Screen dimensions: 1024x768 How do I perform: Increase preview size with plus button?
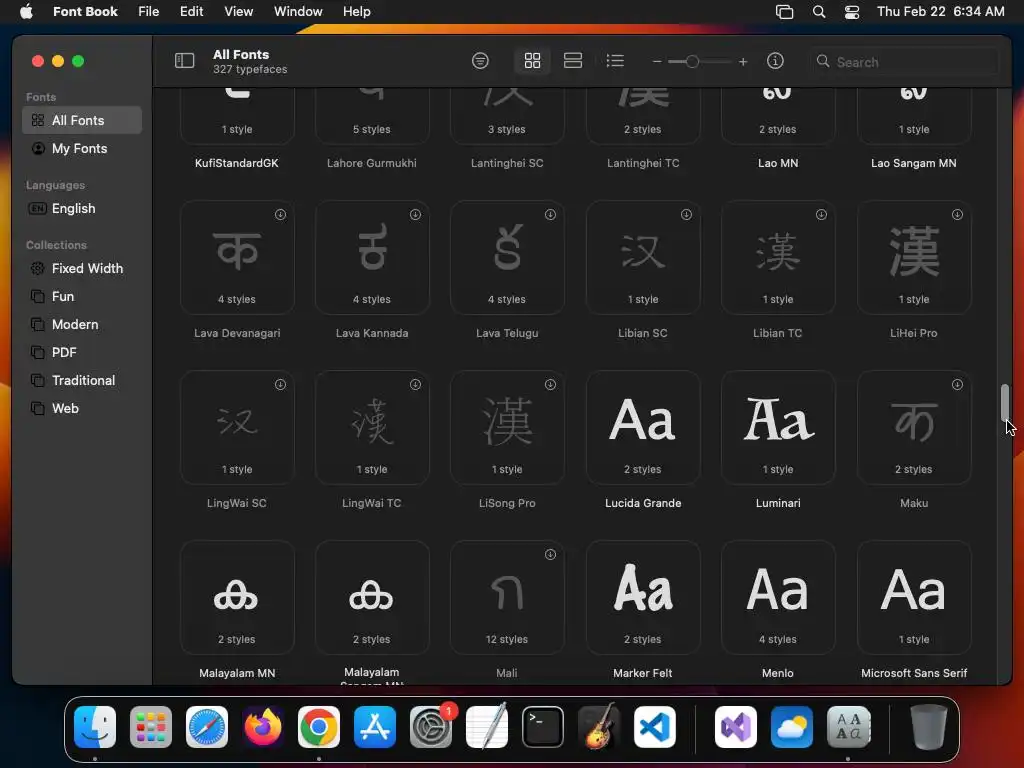(743, 61)
